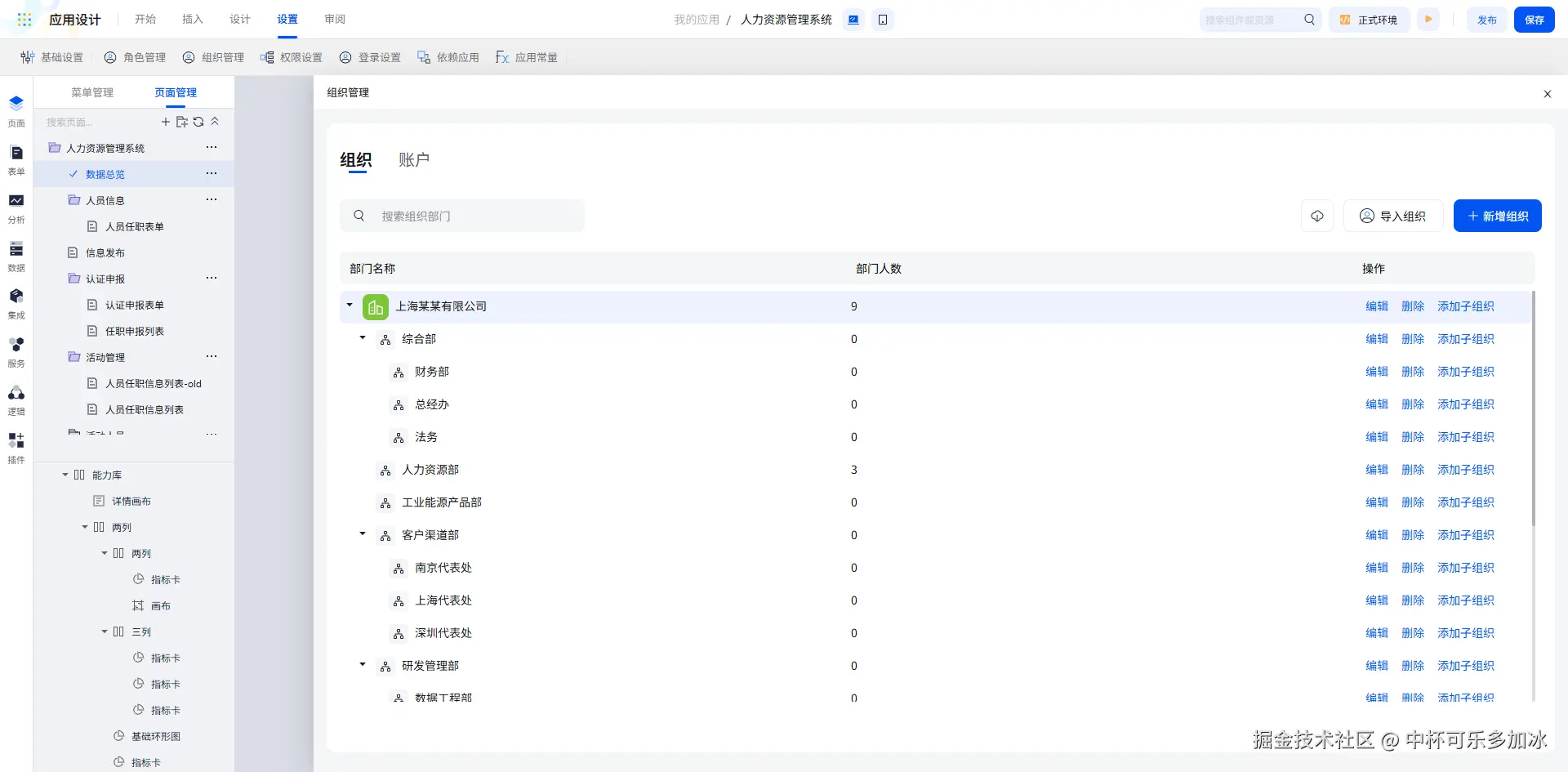Image resolution: width=1568 pixels, height=772 pixels.
Task: Collapse the 能力库 outline node
Action: pyautogui.click(x=65, y=475)
